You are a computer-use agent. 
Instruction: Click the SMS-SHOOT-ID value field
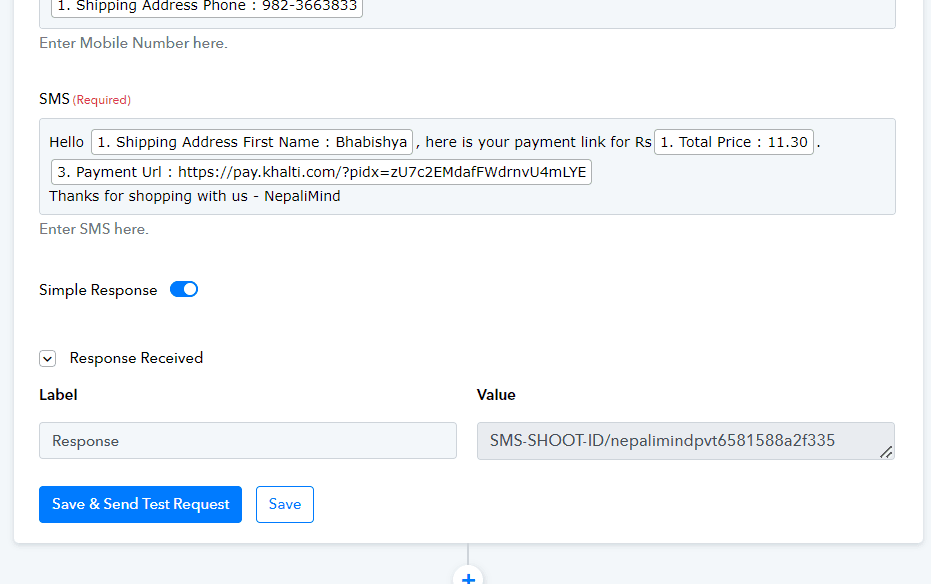pyautogui.click(x=685, y=440)
